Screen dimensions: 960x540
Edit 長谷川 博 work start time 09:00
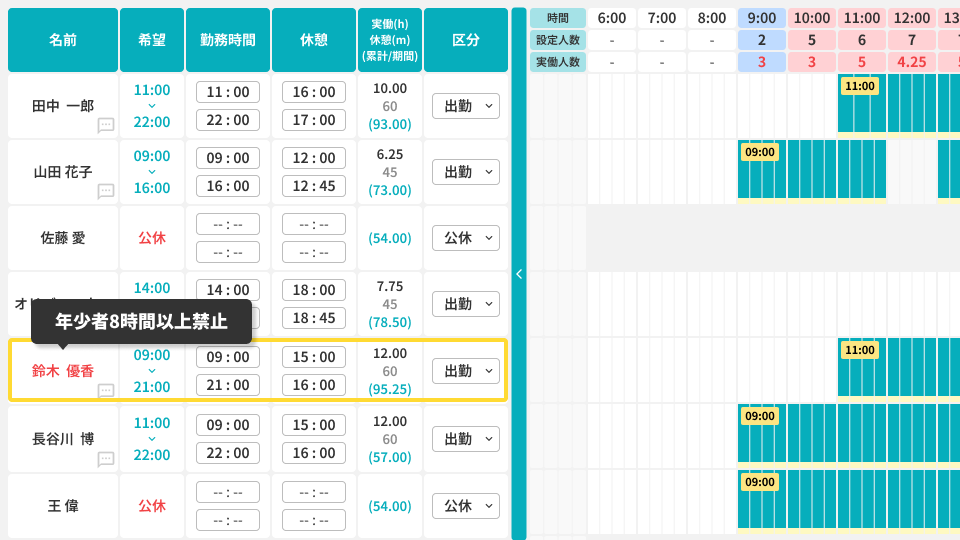point(228,425)
